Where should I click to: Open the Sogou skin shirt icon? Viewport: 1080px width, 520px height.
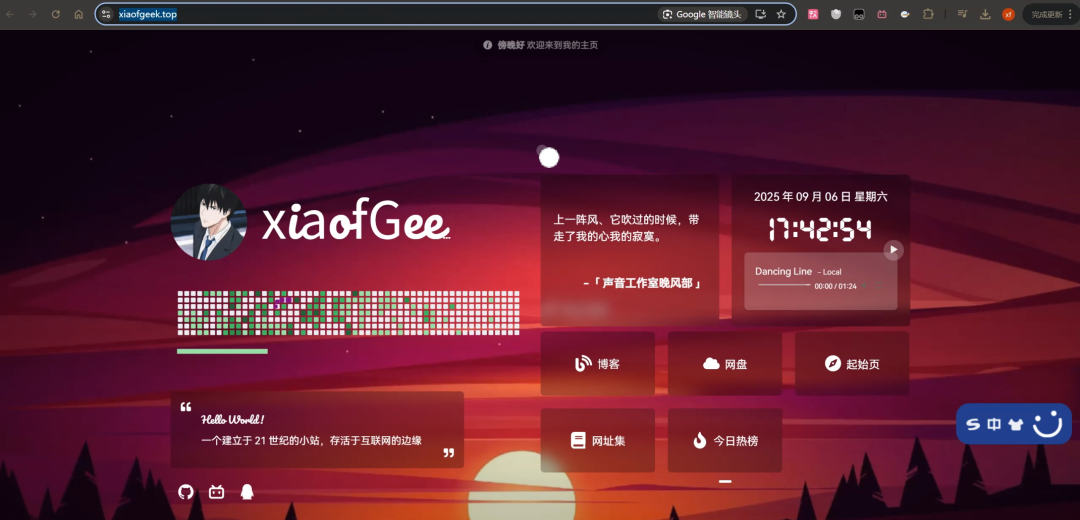(1015, 424)
